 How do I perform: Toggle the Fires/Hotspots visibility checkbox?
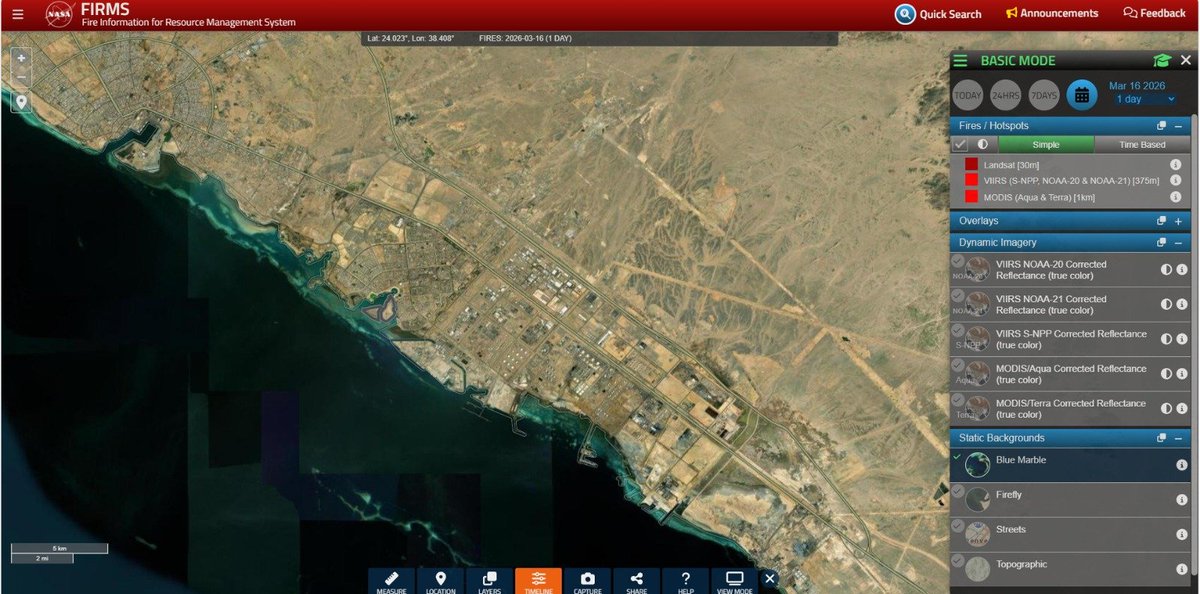(x=958, y=143)
